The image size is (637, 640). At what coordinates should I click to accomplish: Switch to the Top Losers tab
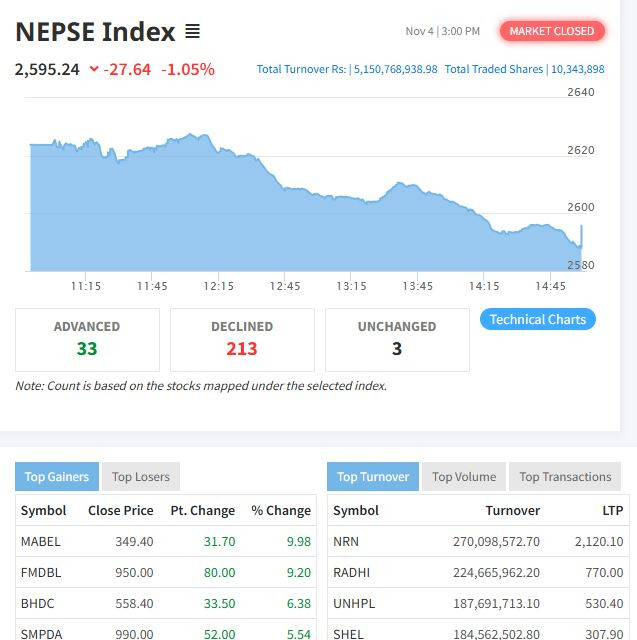pyautogui.click(x=141, y=477)
